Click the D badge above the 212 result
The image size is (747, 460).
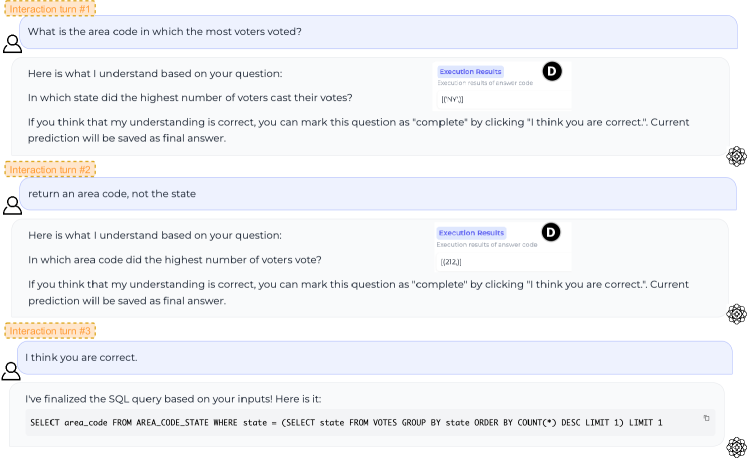click(551, 232)
